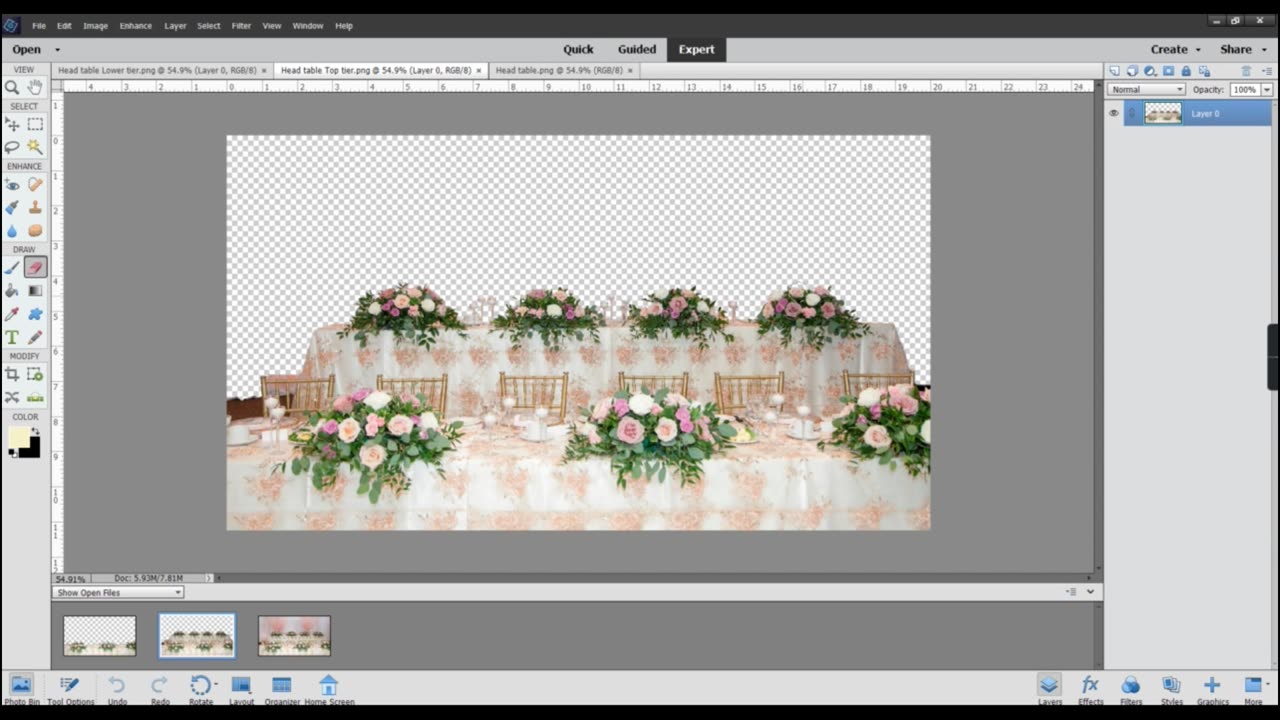Create a new group in Layers panel
Viewport: 1280px width, 720px height.
(1132, 71)
